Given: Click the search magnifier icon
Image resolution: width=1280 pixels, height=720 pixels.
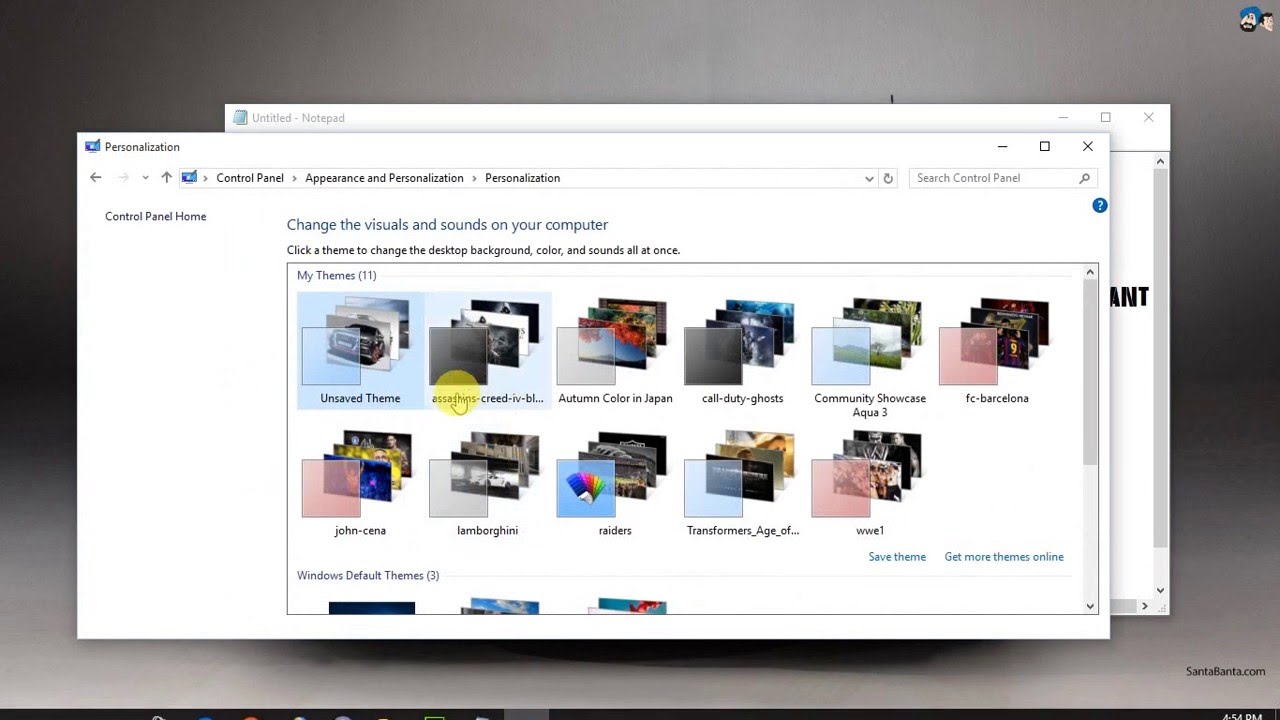Looking at the screenshot, I should [1084, 178].
